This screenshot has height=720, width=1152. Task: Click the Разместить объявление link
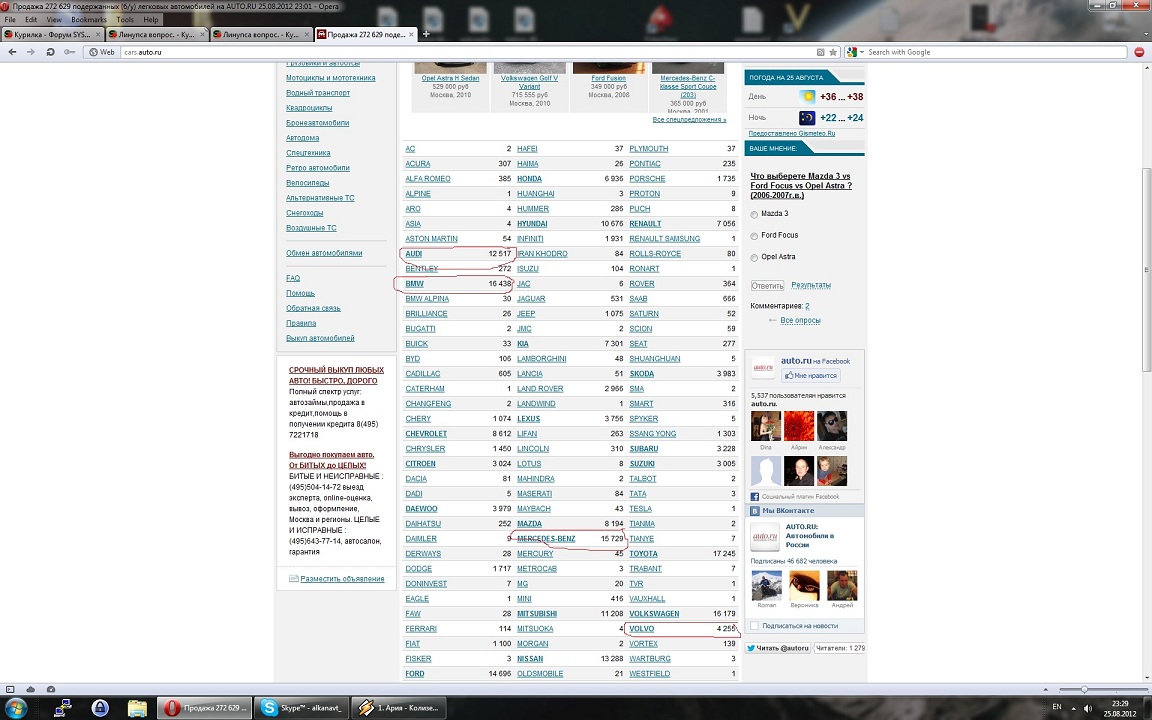pyautogui.click(x=342, y=579)
